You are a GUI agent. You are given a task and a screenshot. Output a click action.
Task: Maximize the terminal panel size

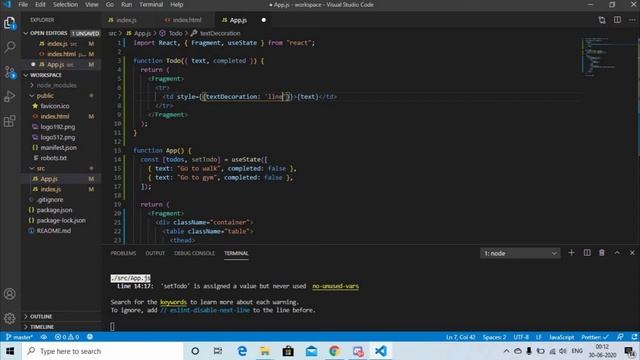(617, 253)
